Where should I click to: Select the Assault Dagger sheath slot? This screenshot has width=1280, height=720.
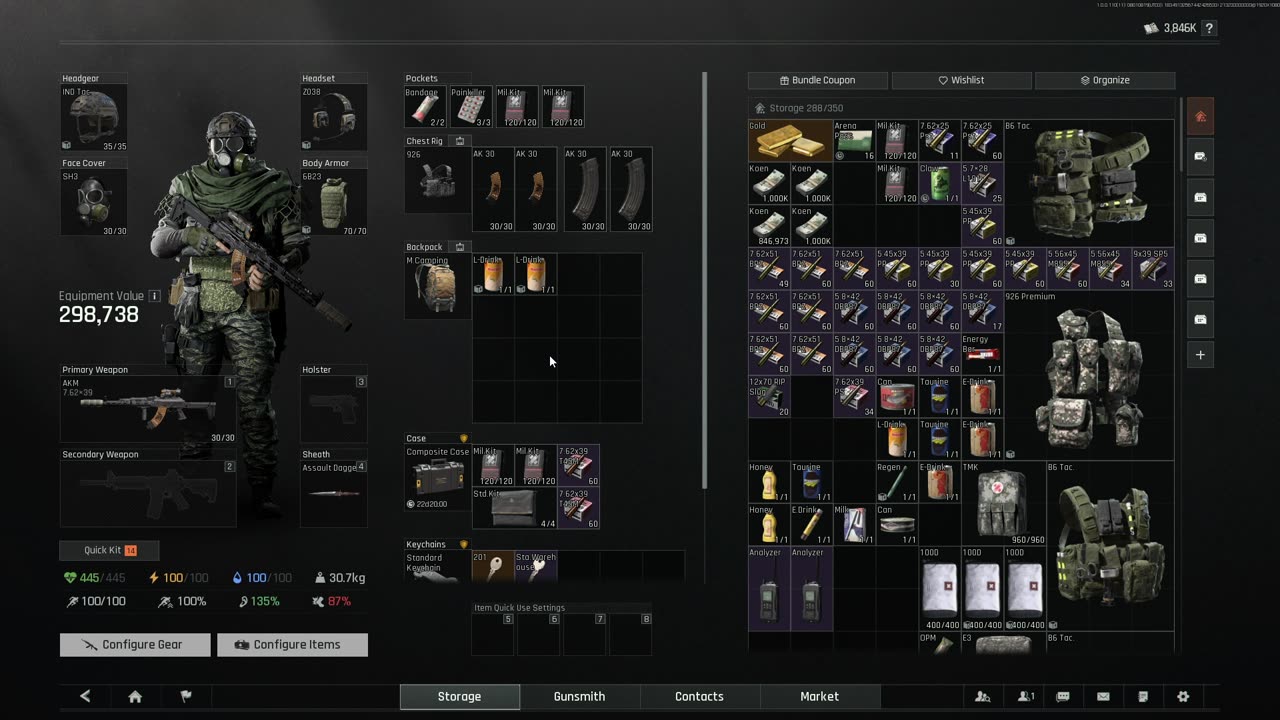click(334, 493)
